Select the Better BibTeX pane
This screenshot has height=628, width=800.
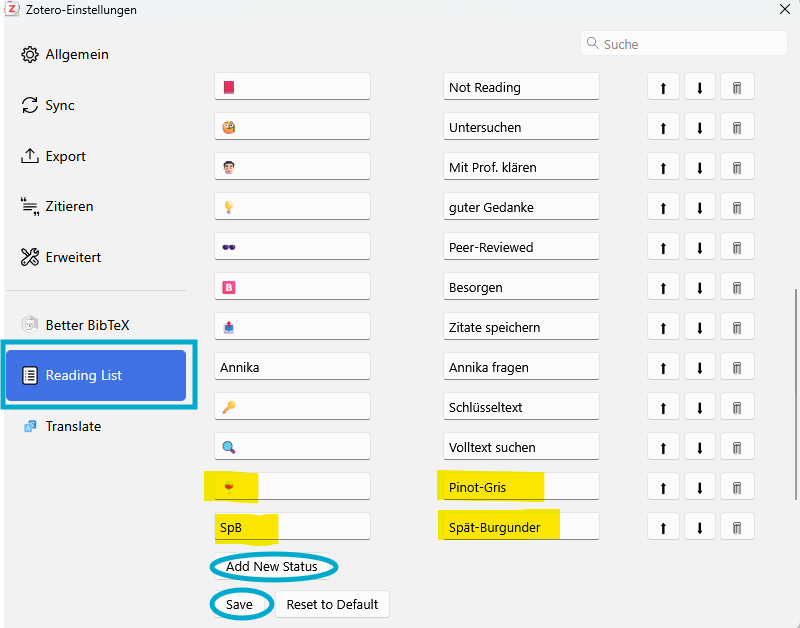click(x=96, y=325)
